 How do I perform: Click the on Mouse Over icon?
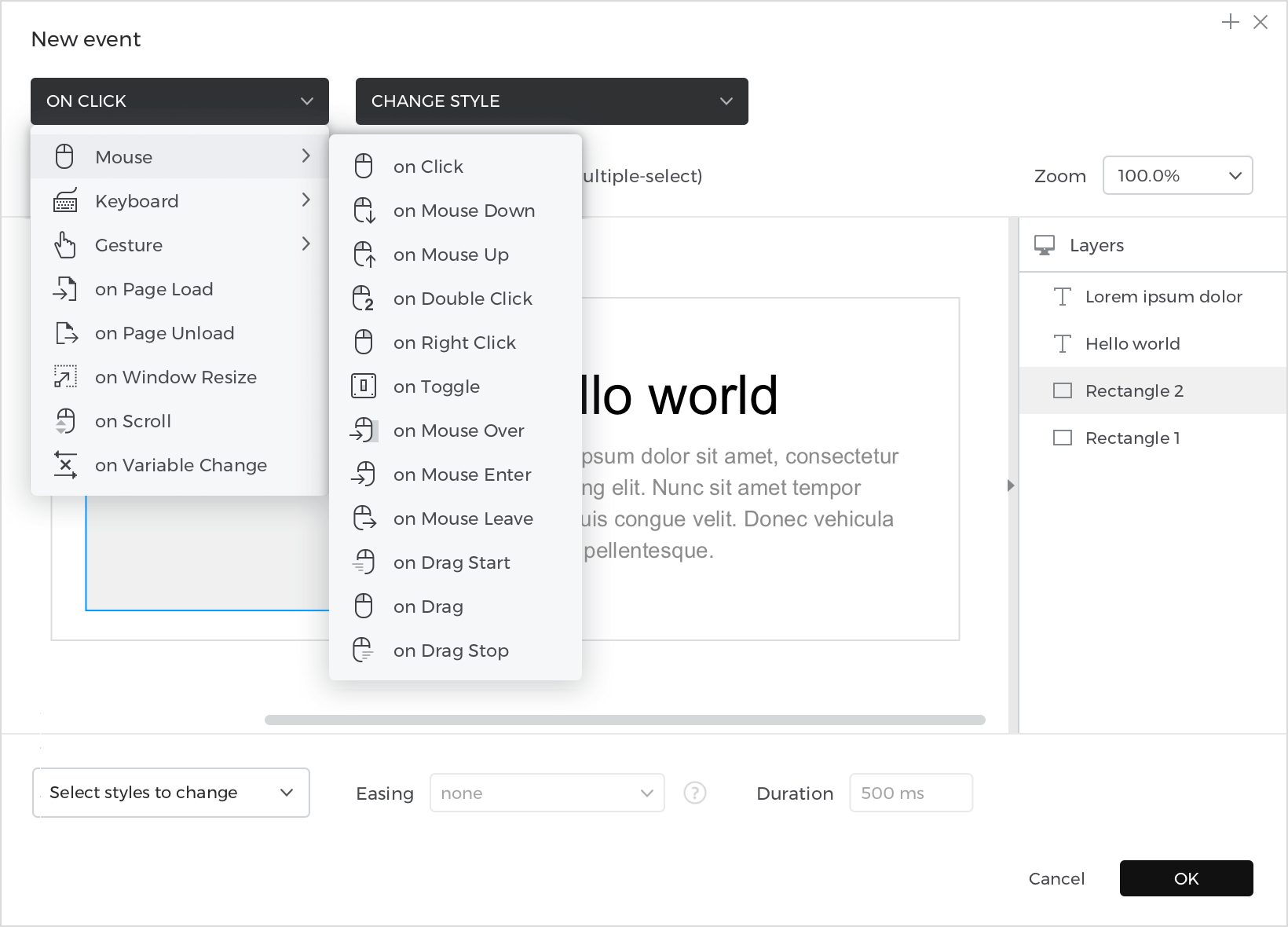pos(364,431)
